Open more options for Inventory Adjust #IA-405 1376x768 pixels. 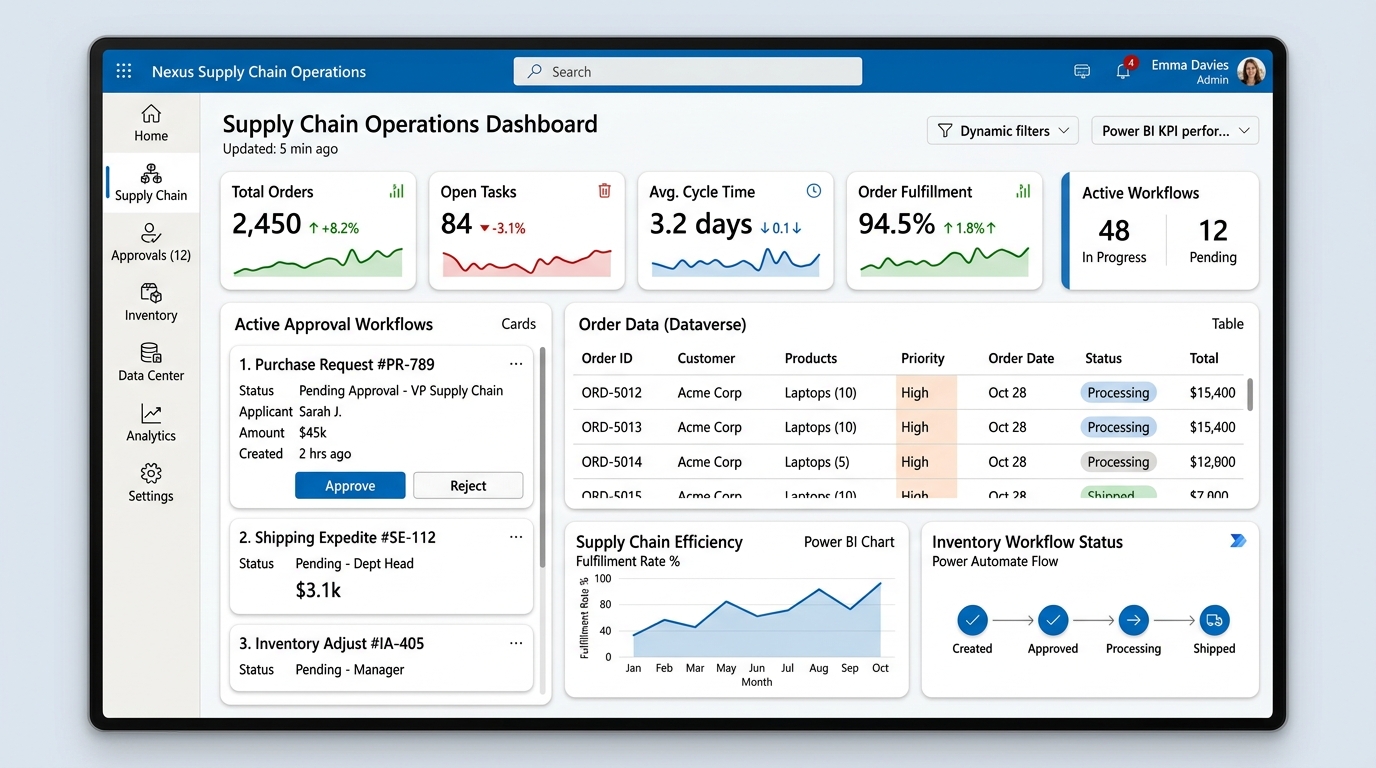(x=516, y=643)
